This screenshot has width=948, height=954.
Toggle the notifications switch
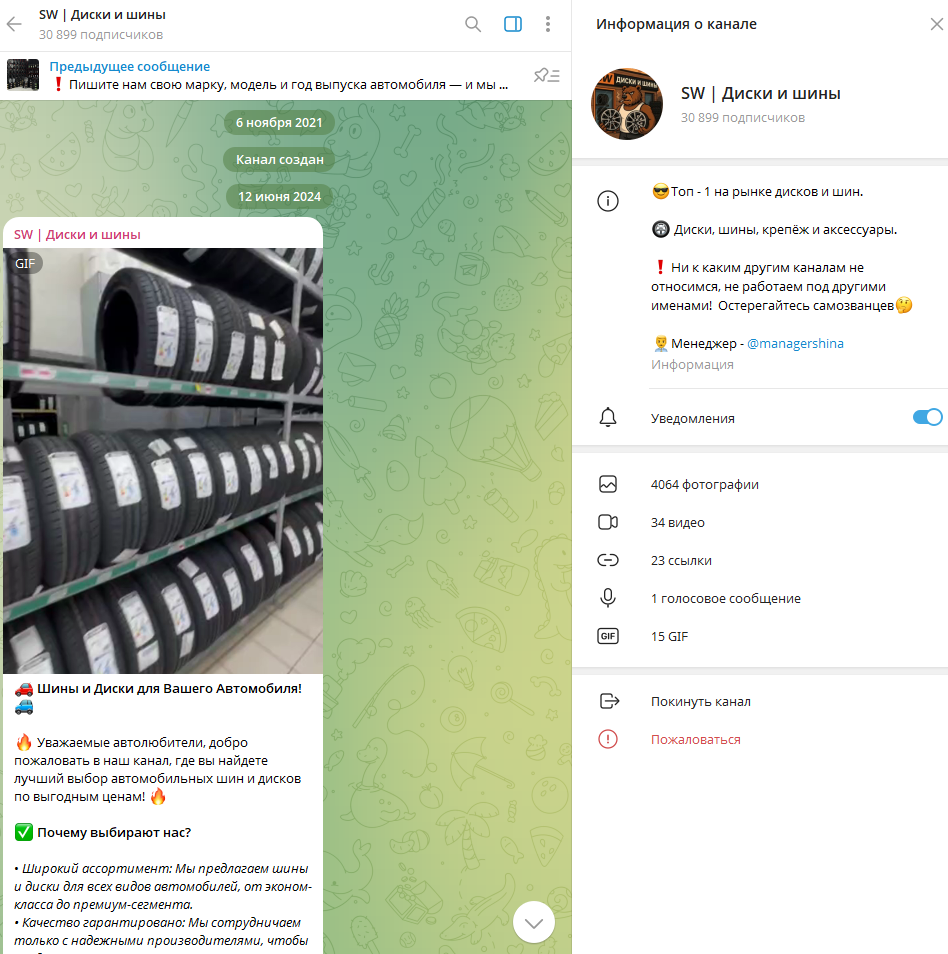pyautogui.click(x=927, y=418)
